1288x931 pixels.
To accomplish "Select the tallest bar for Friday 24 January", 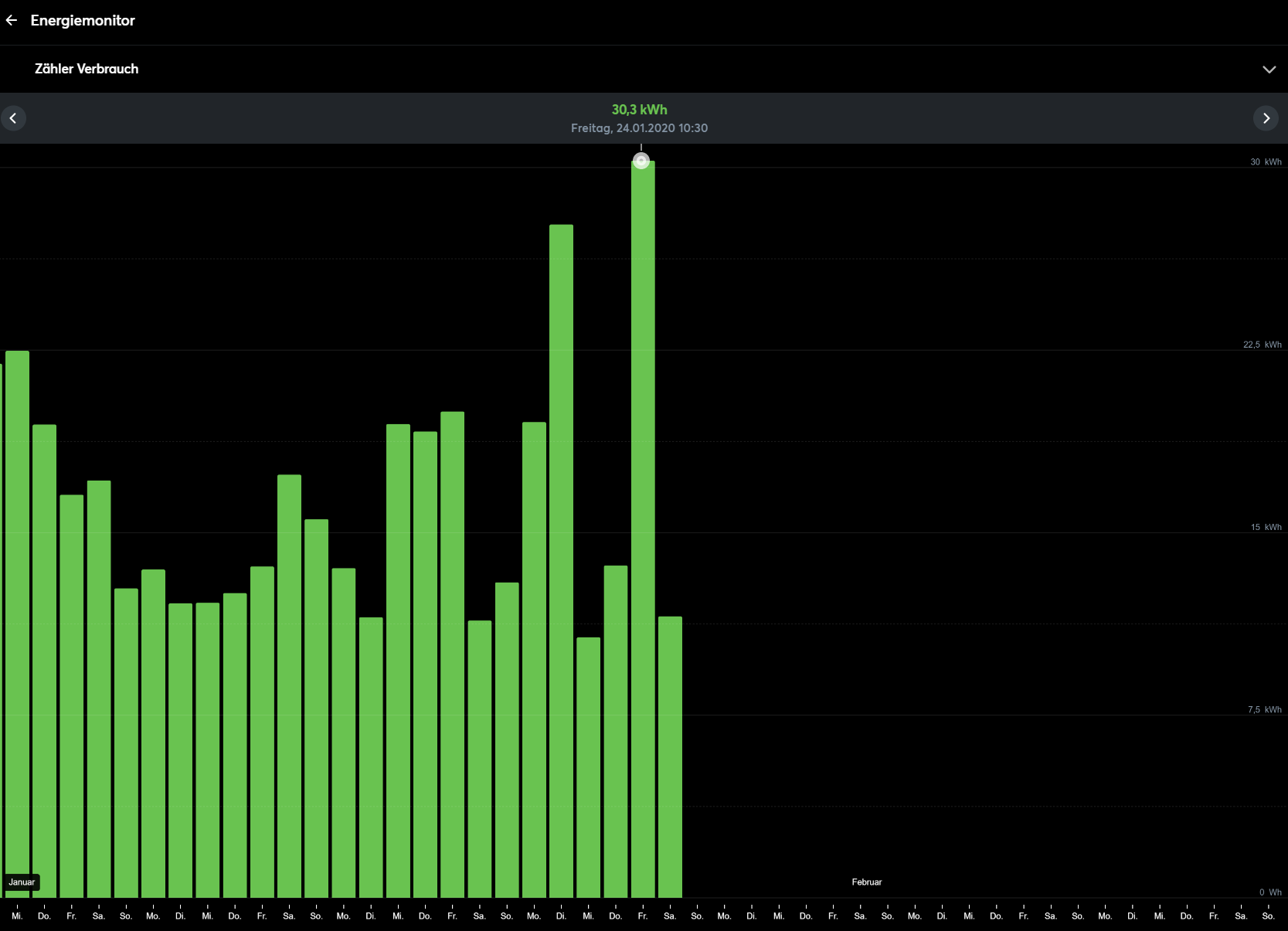I will [x=643, y=529].
